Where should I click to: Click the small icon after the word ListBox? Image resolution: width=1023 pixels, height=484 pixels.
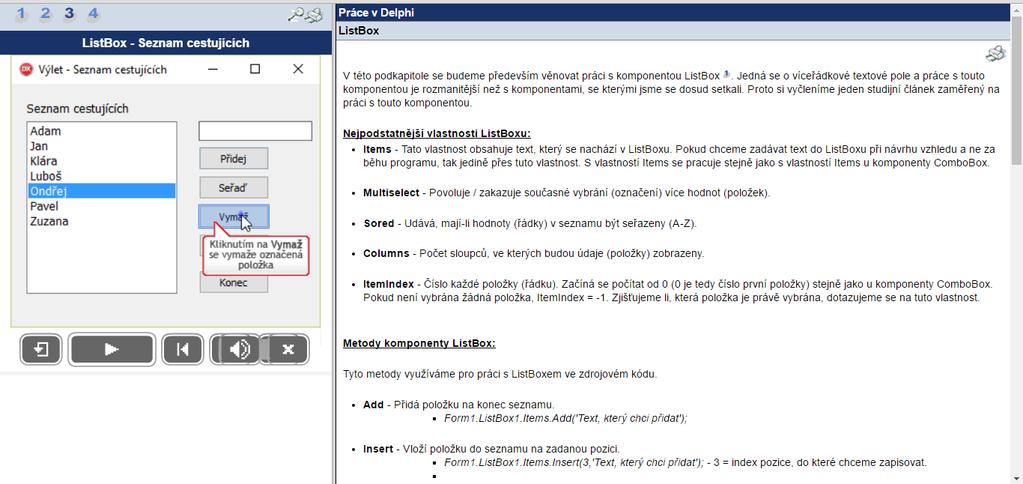727,74
